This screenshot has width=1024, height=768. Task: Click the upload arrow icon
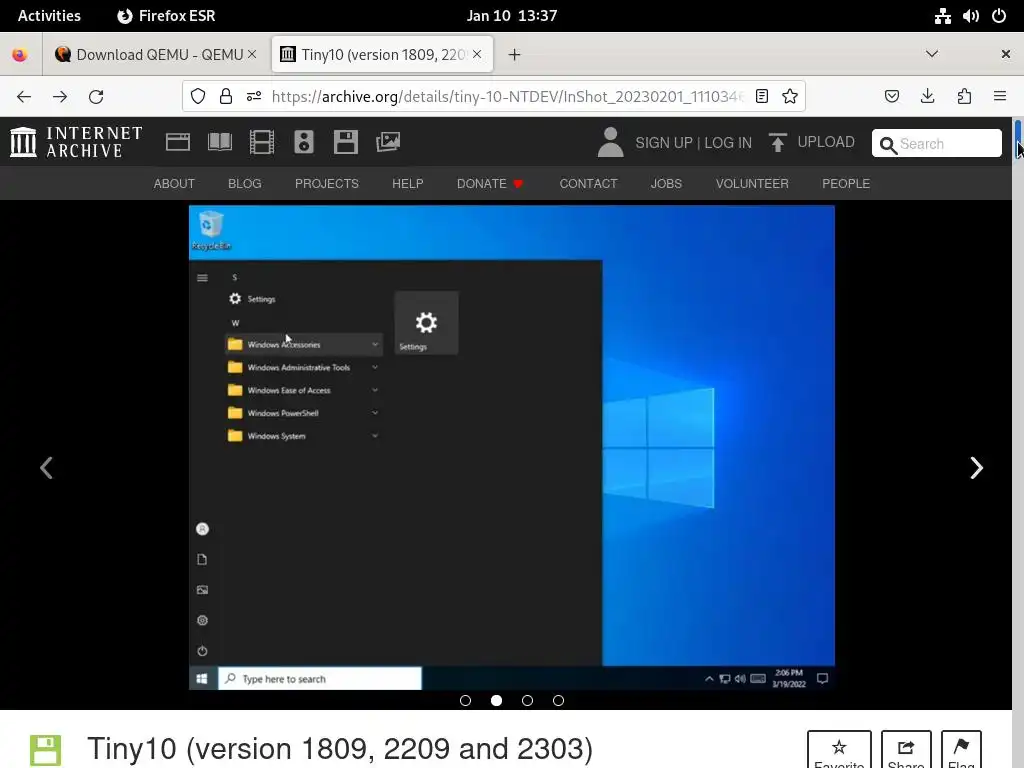click(x=777, y=142)
